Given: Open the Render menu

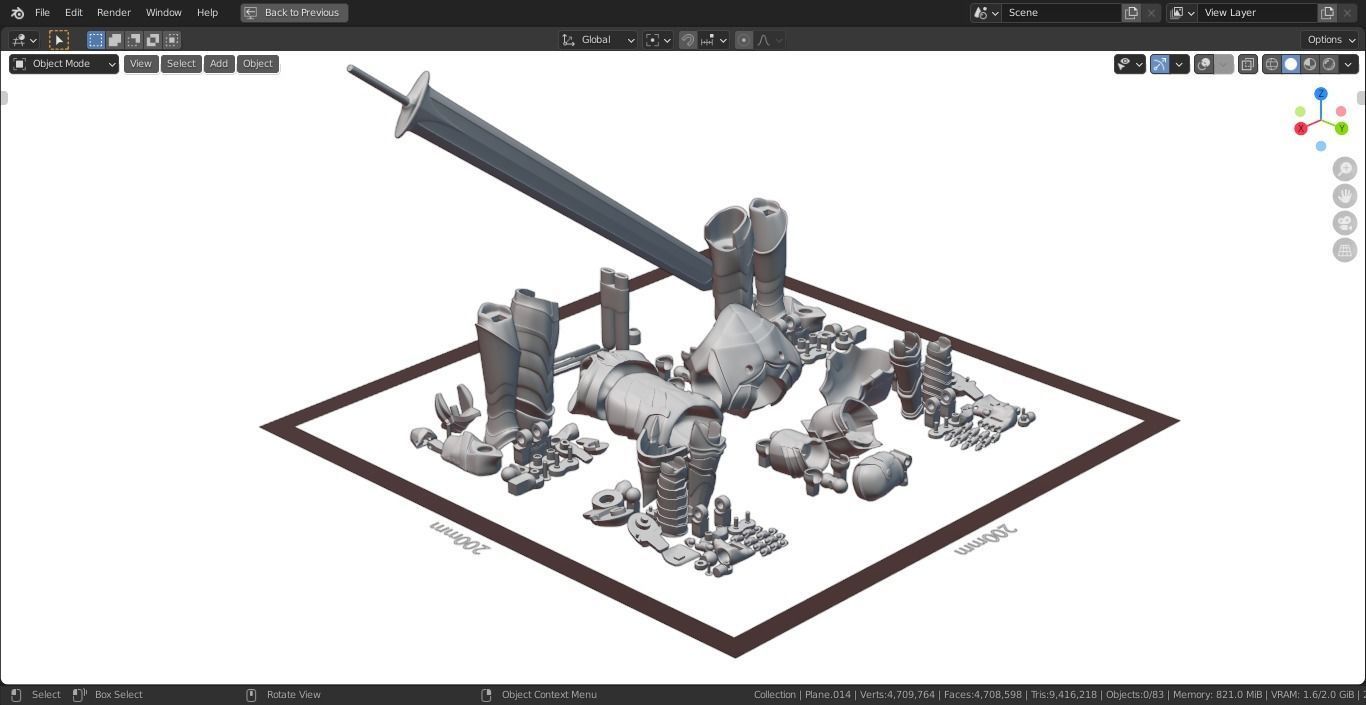Looking at the screenshot, I should 113,13.
